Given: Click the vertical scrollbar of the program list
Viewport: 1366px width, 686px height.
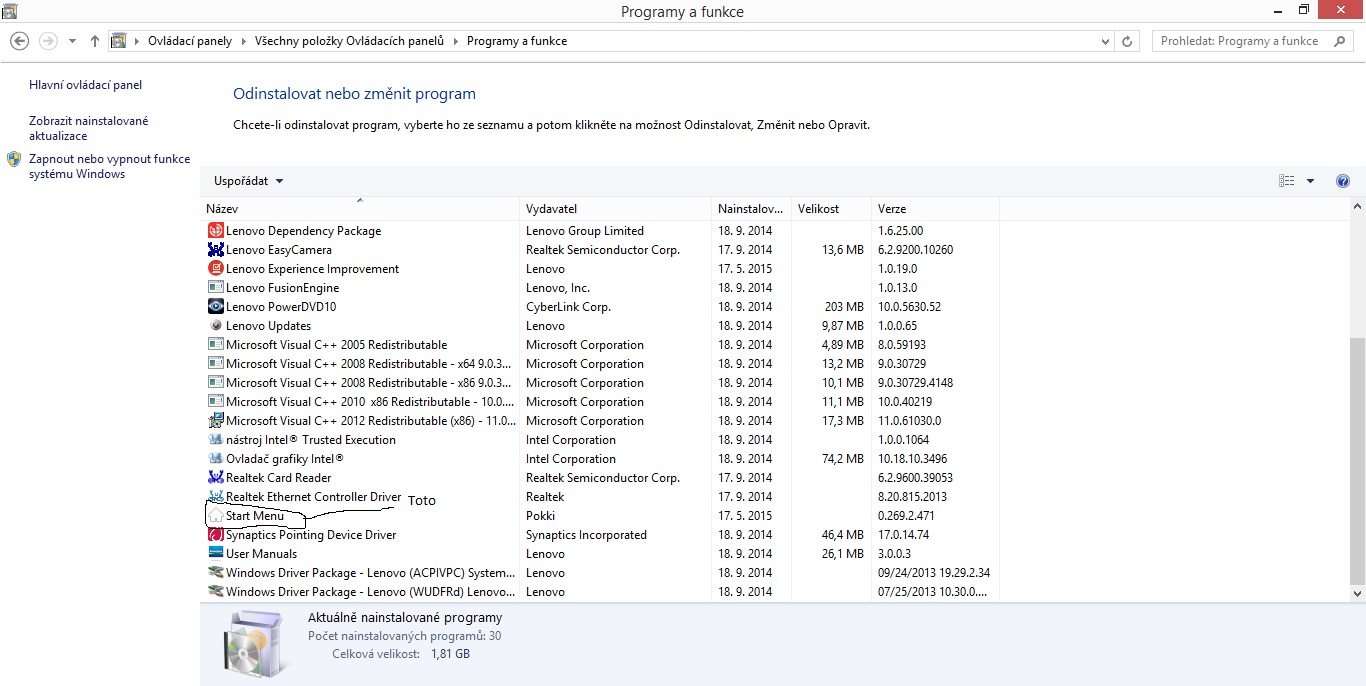Looking at the screenshot, I should 1357,460.
